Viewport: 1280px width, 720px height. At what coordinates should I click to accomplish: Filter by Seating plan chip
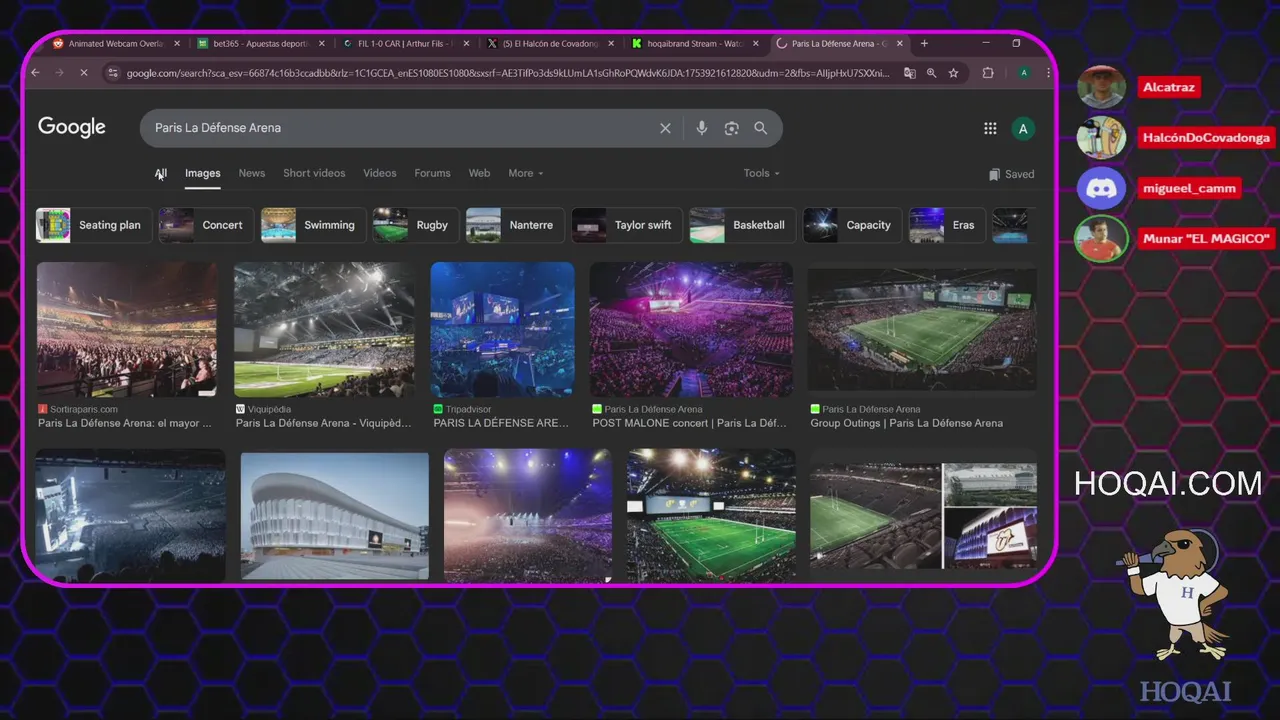[95, 225]
